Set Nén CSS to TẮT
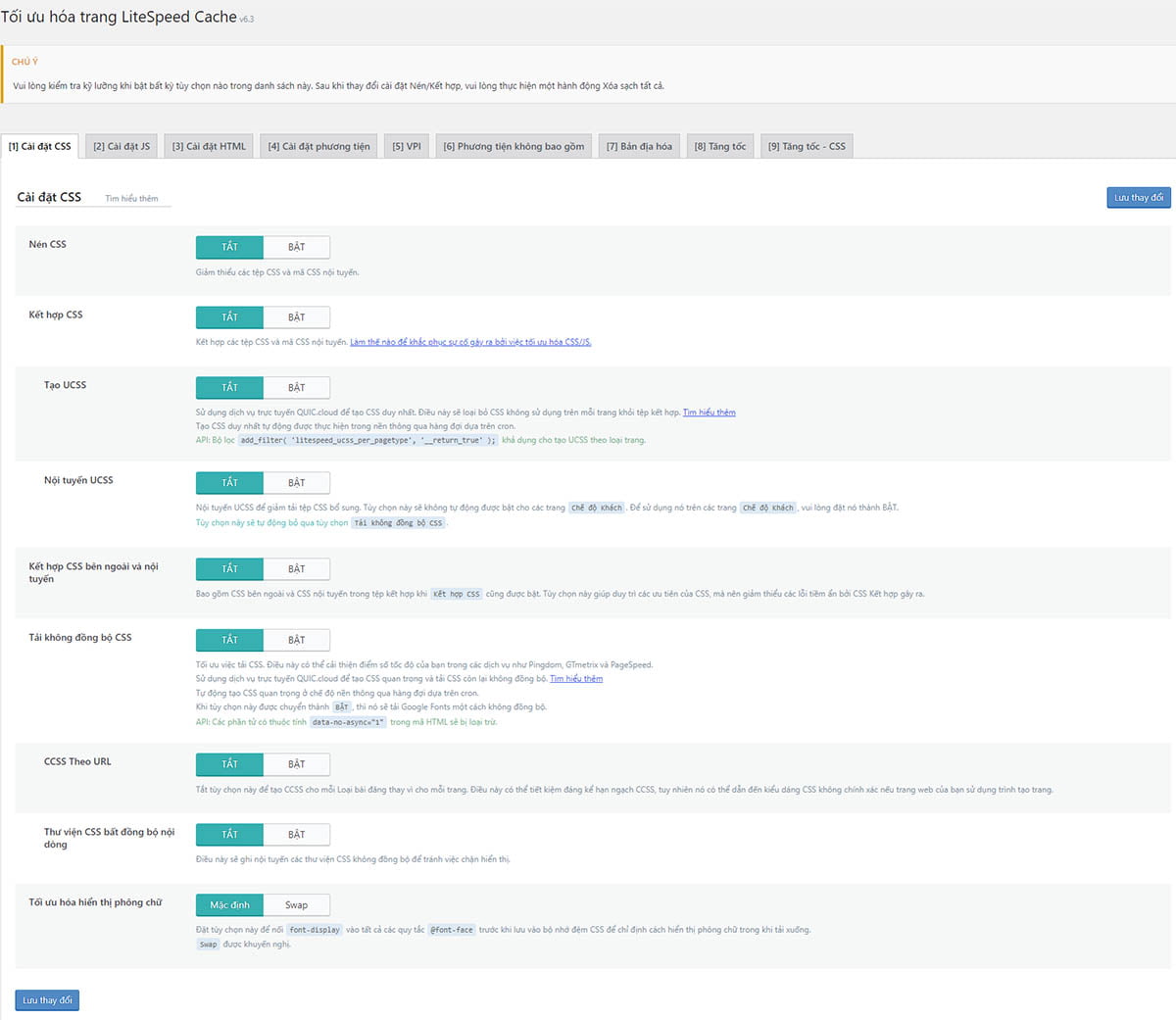Image resolution: width=1176 pixels, height=1020 pixels. coord(229,247)
